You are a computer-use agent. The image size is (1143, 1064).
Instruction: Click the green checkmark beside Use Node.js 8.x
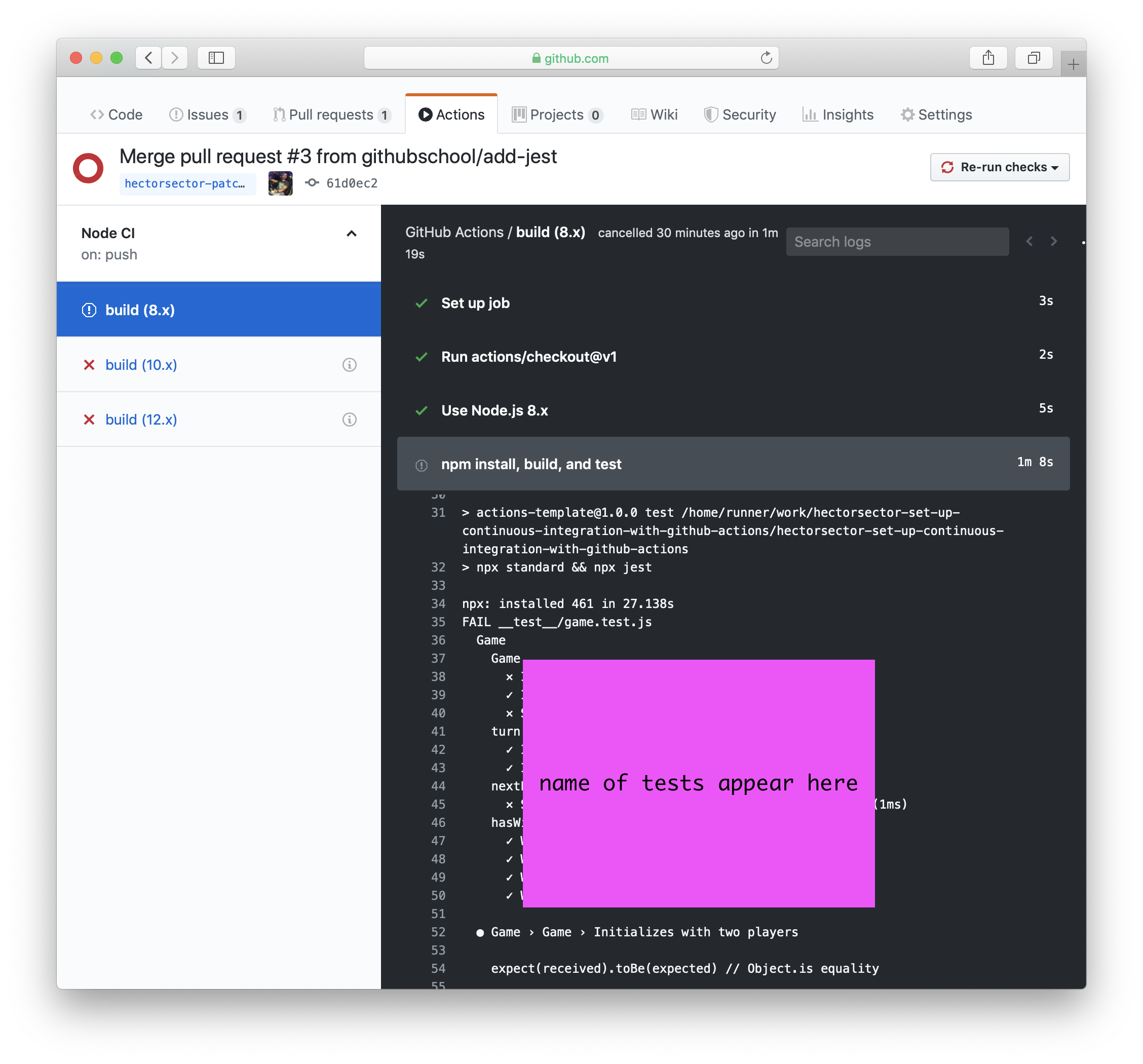point(422,410)
